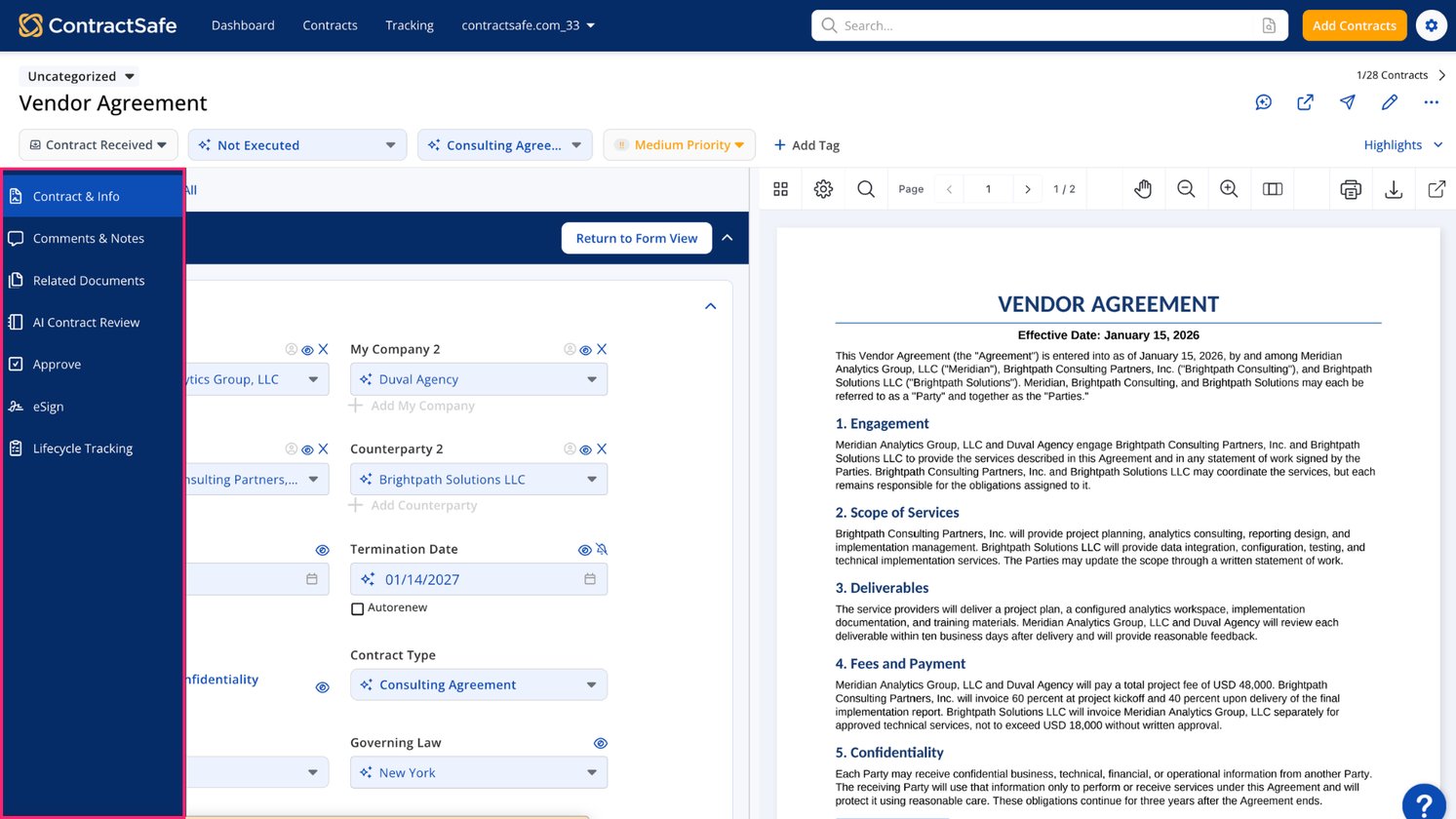Print the Vendor Agreement document

tap(1351, 189)
